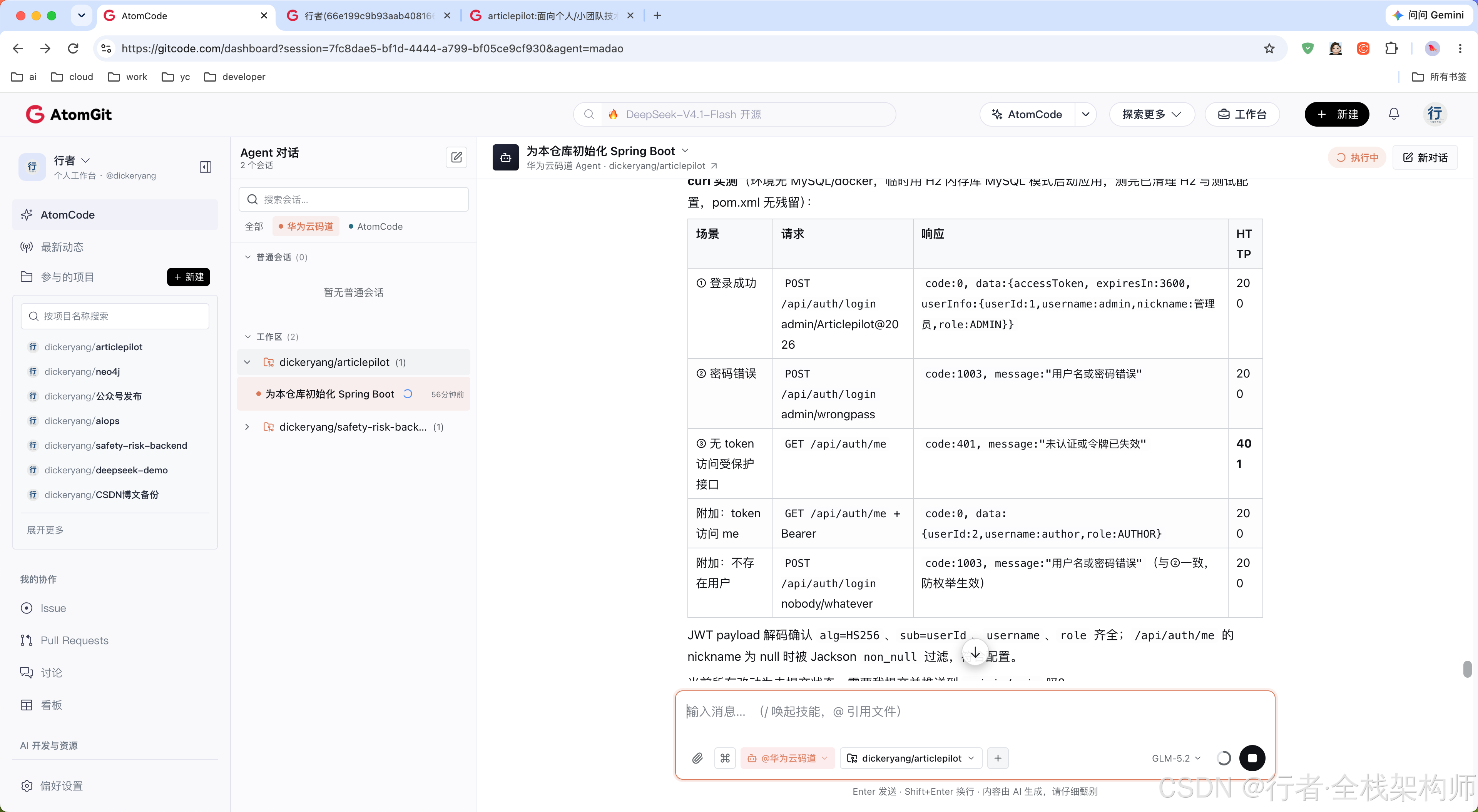Open the 为本仓库初始化 Spring Boot conversation

coord(353,394)
